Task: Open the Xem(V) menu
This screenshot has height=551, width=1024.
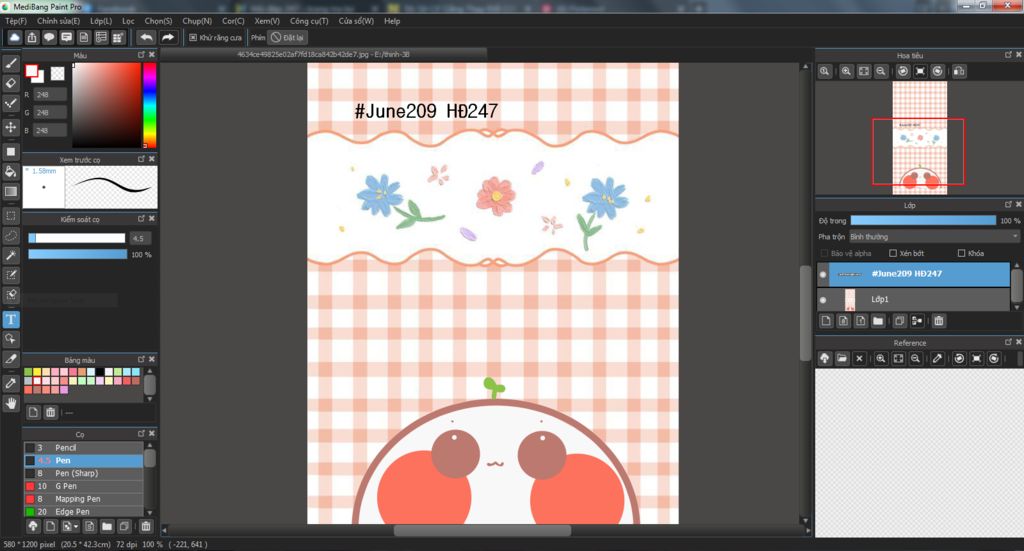Action: pyautogui.click(x=266, y=21)
